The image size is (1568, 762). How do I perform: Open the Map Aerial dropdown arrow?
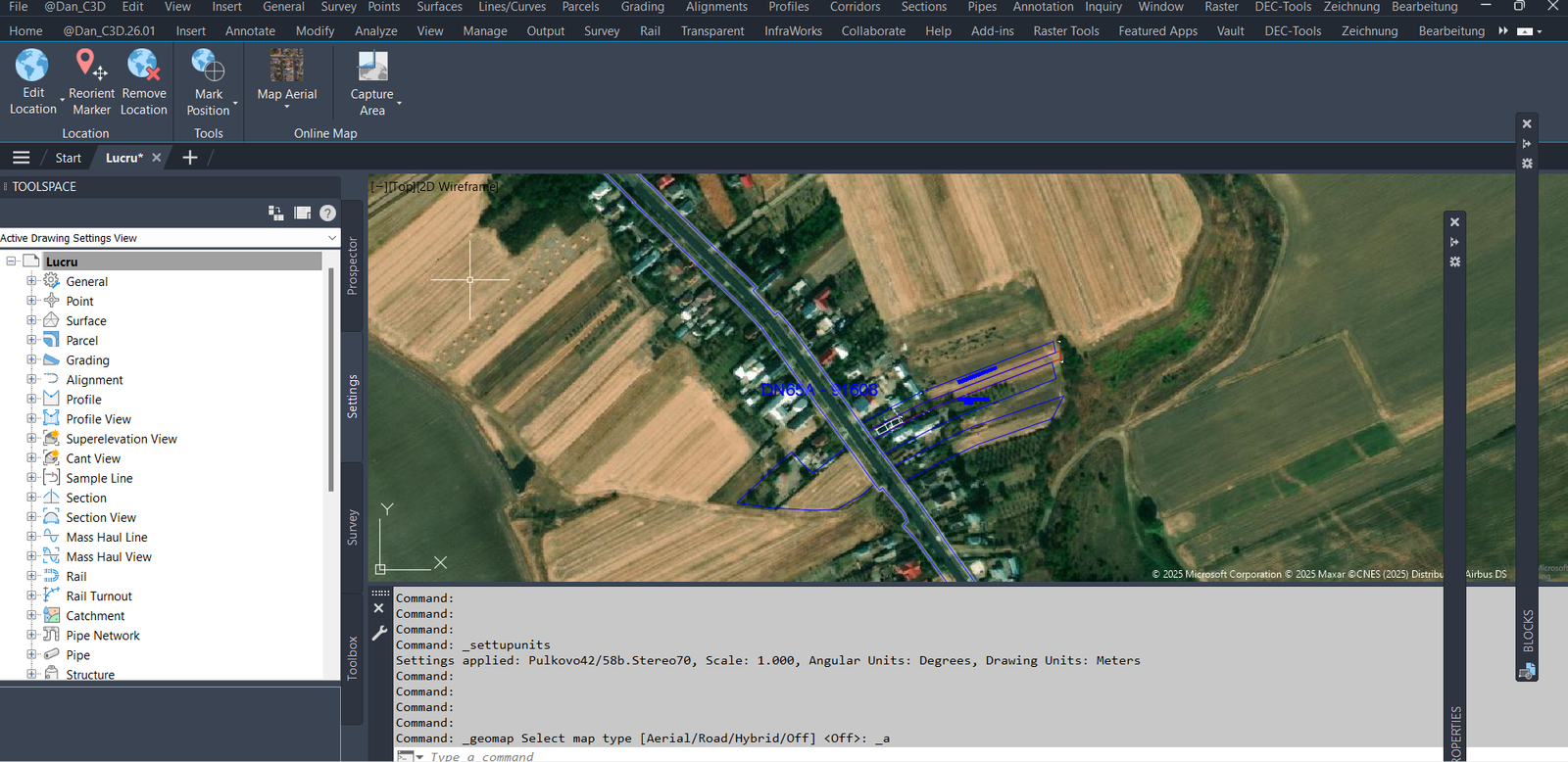pyautogui.click(x=287, y=107)
